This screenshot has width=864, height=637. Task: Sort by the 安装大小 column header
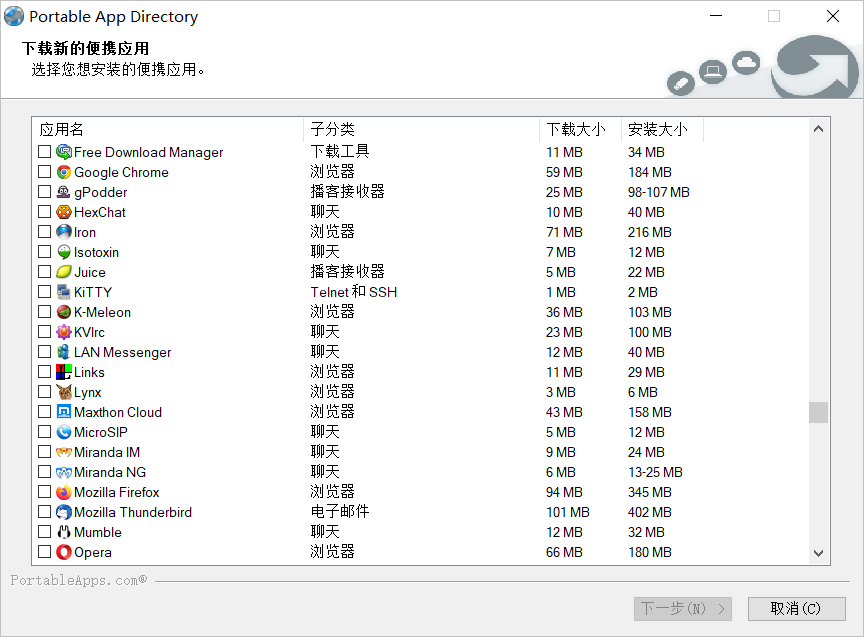[x=662, y=129]
